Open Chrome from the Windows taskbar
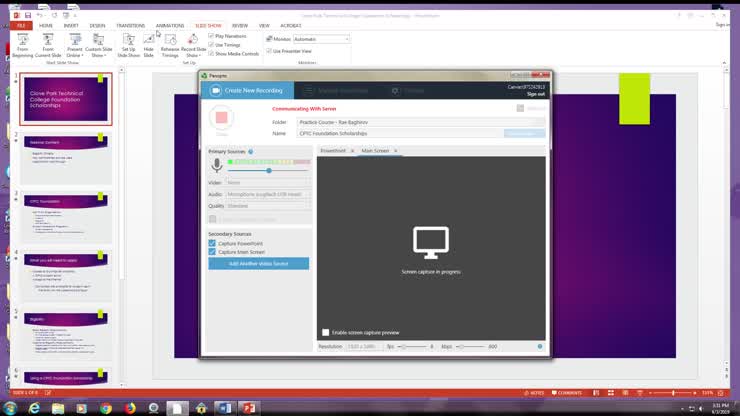The width and height of the screenshot is (740, 416). pos(107,407)
